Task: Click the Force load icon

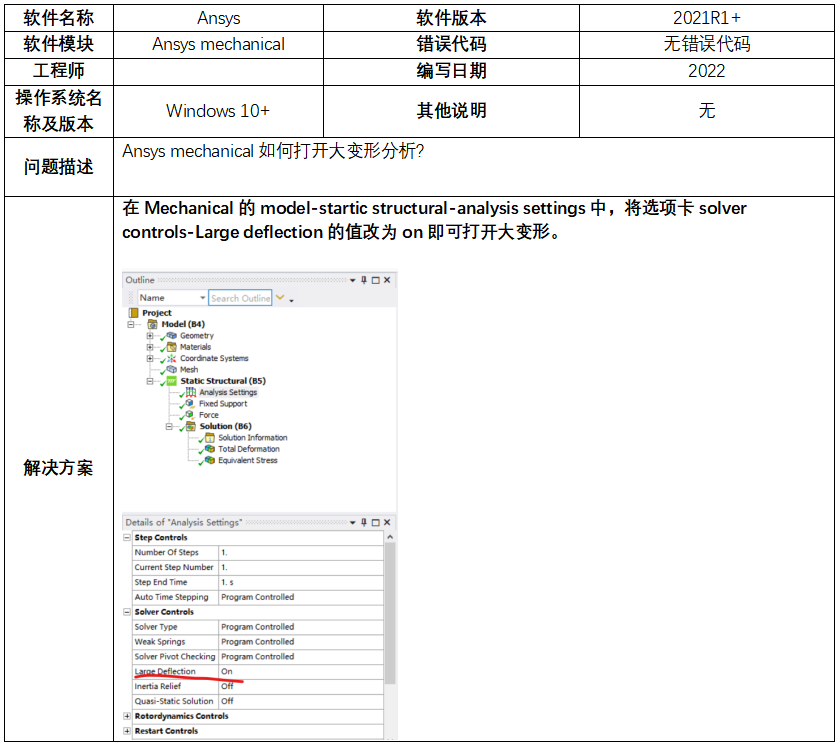Action: (190, 415)
